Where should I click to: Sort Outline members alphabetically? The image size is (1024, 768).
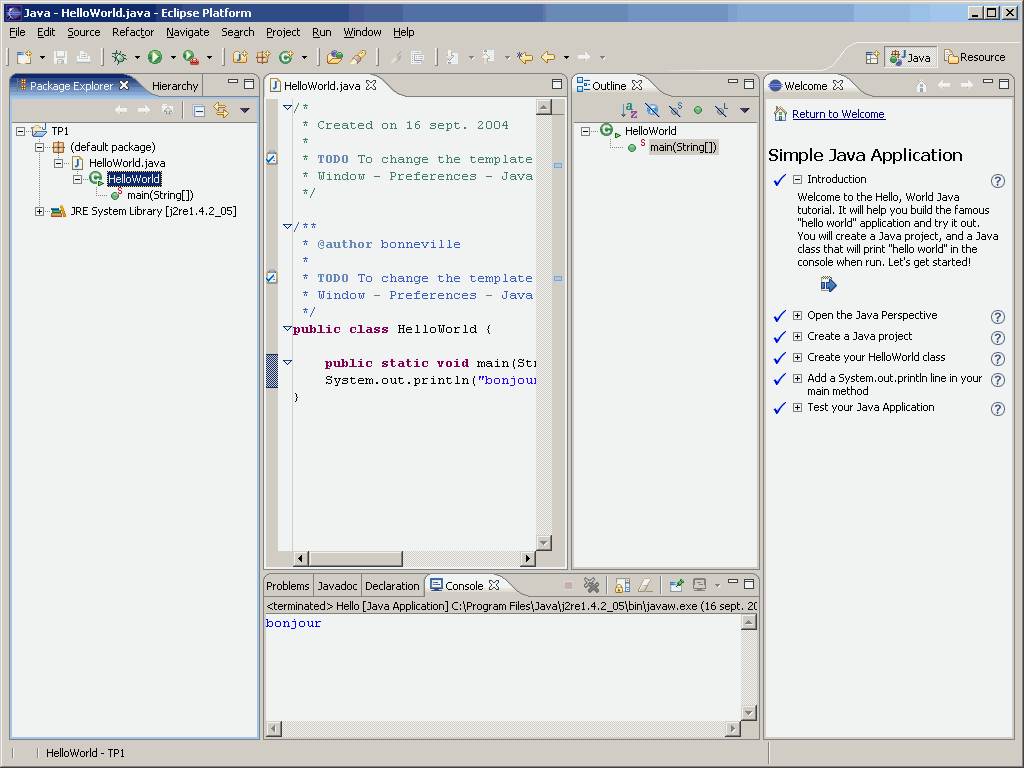pyautogui.click(x=628, y=110)
